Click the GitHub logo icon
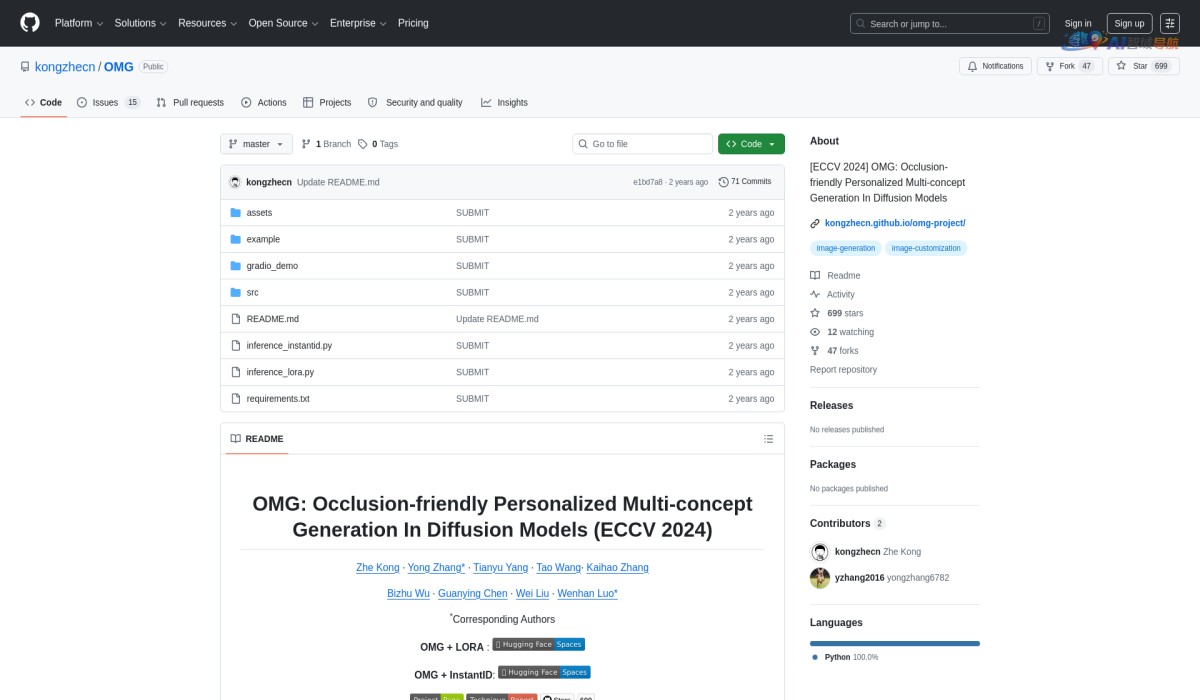1200x700 pixels. tap(30, 23)
